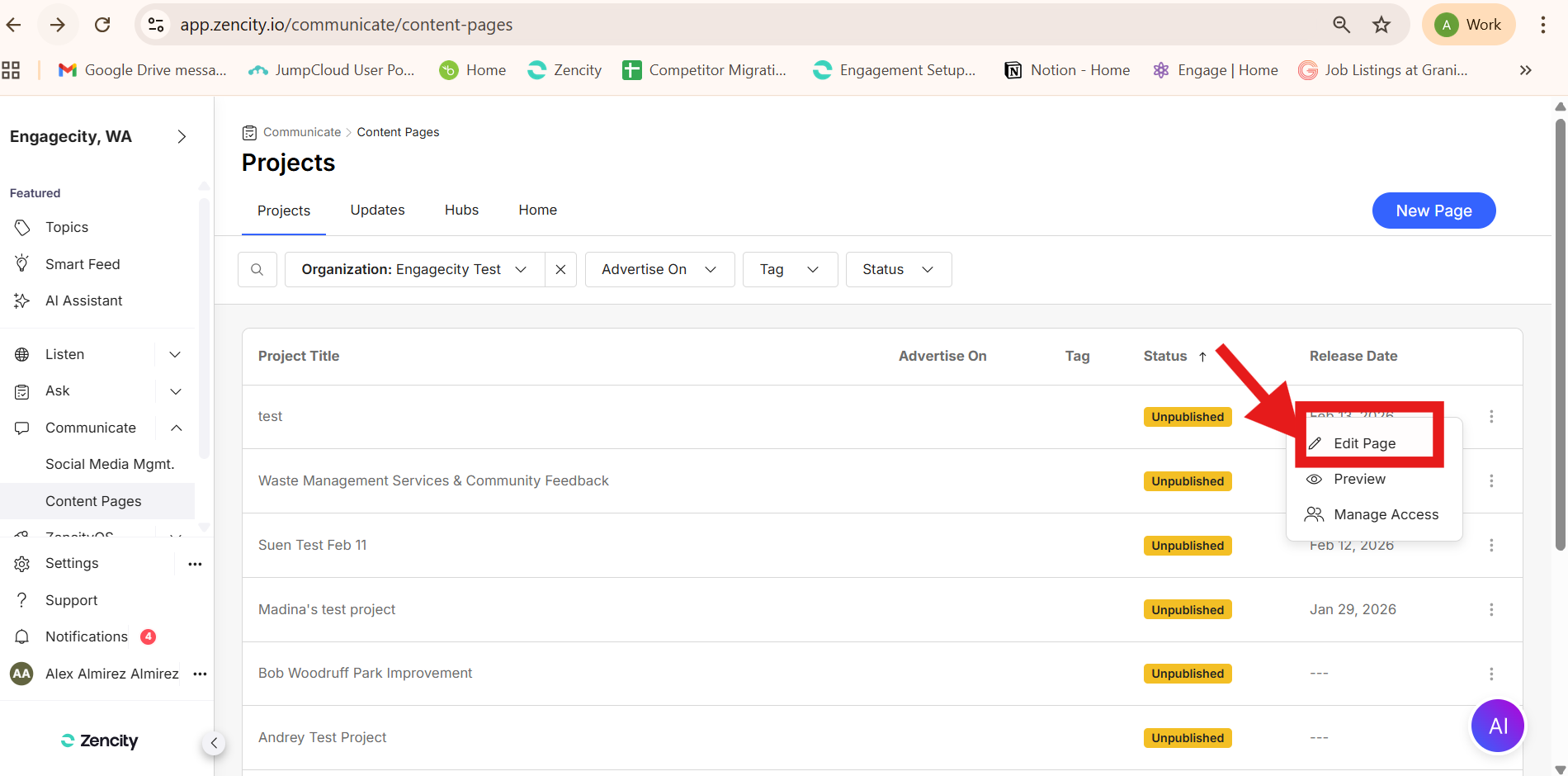Click the search magnifier icon in filters
This screenshot has width=1568, height=776.
pos(257,270)
